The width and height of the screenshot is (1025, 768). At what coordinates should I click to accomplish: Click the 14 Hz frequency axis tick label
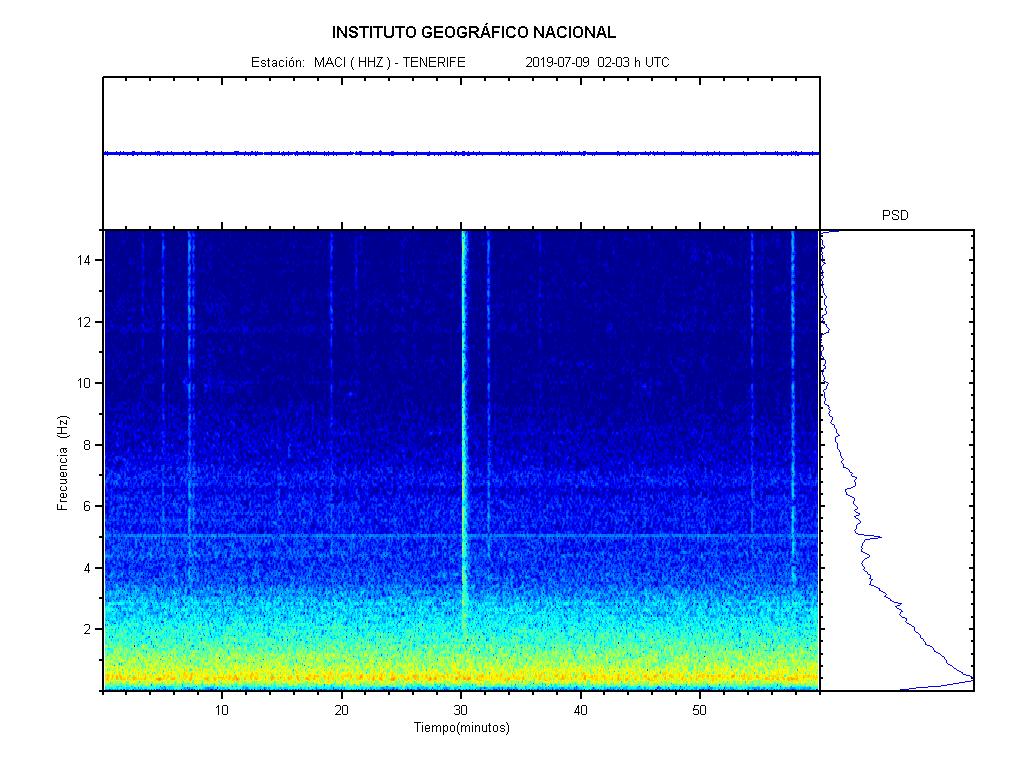(x=86, y=260)
